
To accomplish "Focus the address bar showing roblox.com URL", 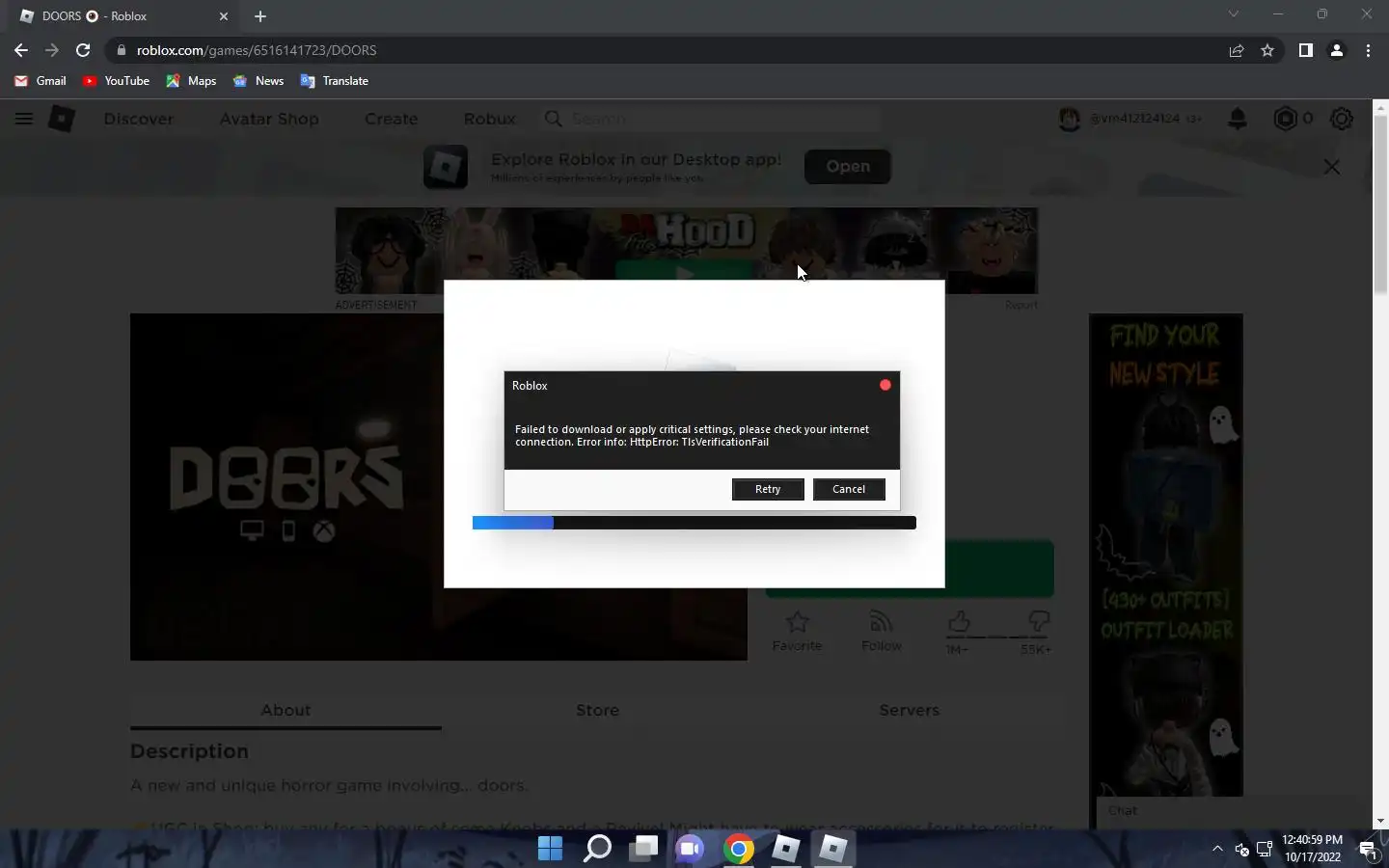I will coord(666,50).
